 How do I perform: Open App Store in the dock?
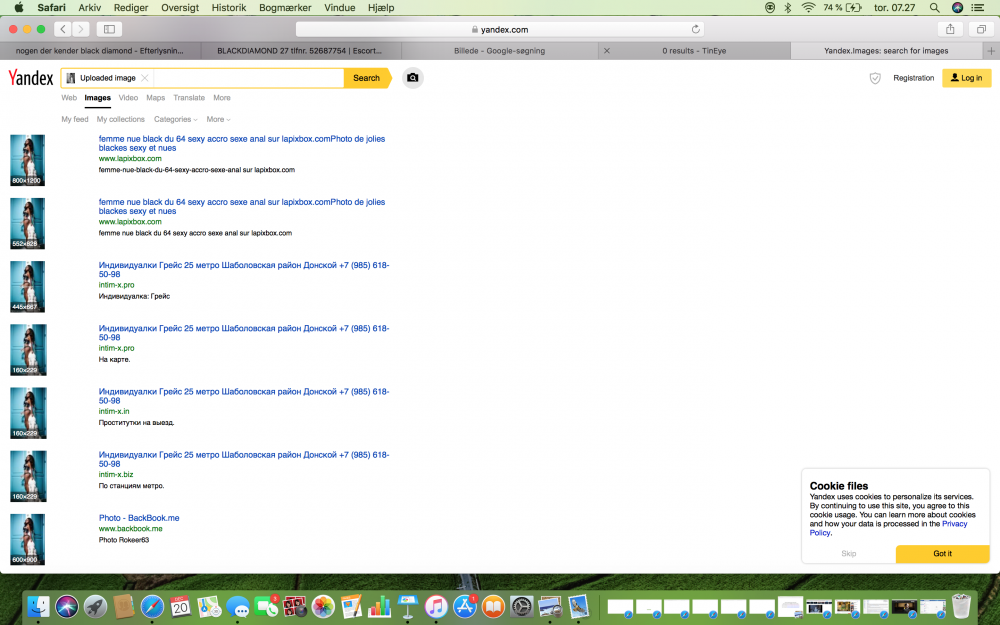pos(465,607)
